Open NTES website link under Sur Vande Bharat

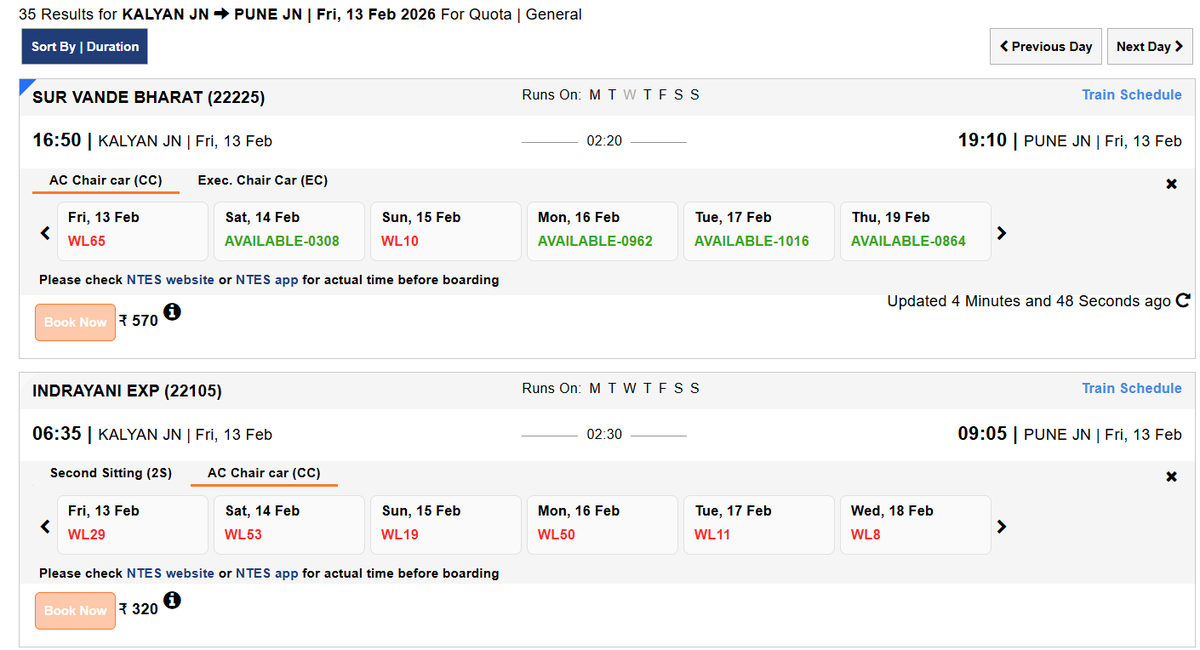click(170, 280)
